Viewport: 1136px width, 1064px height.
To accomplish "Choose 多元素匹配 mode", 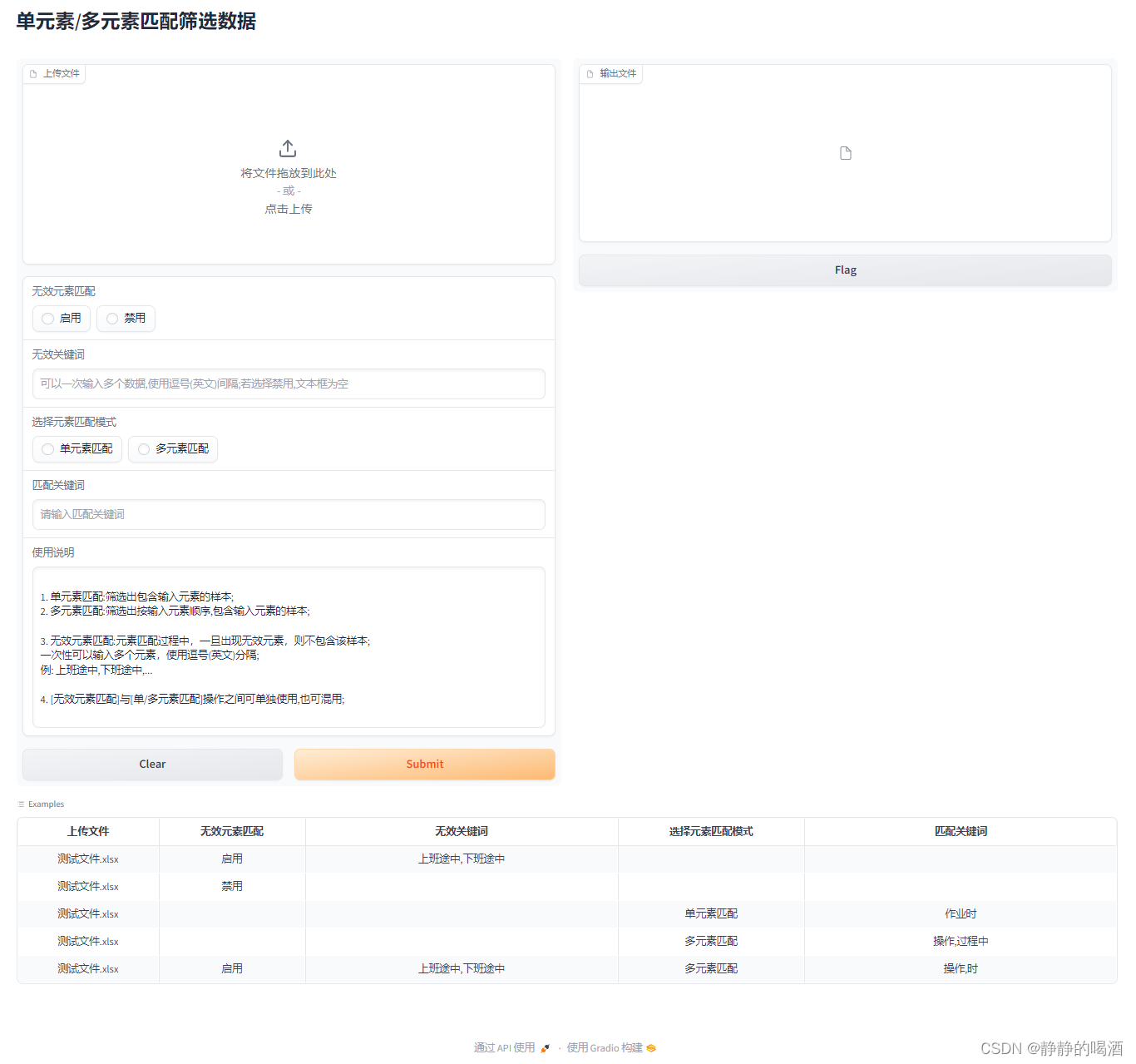I will coord(173,449).
